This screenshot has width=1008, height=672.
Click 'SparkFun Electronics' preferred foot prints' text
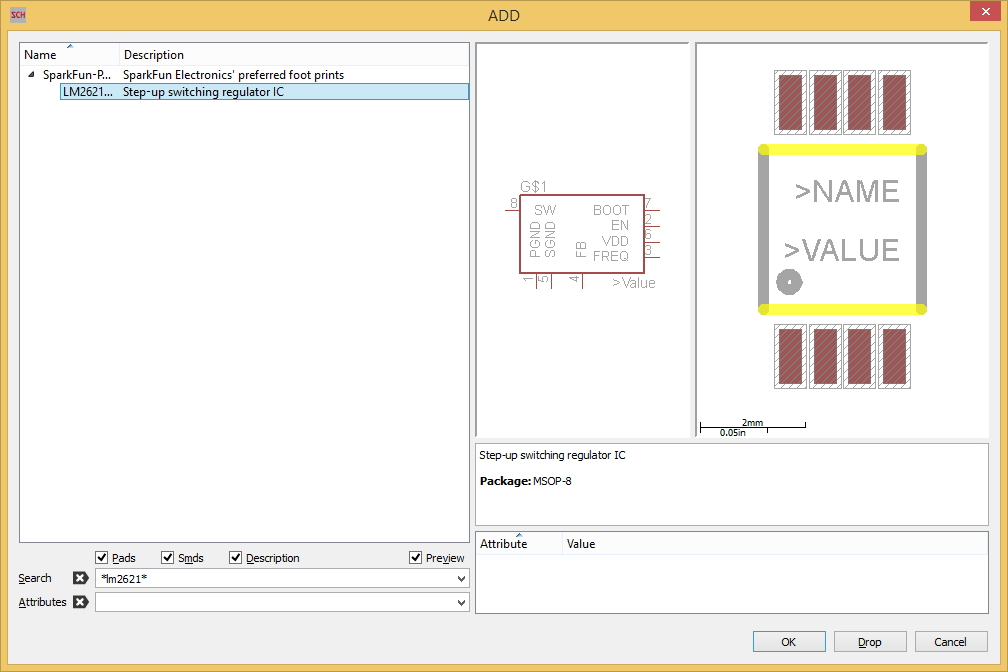pyautogui.click(x=233, y=75)
